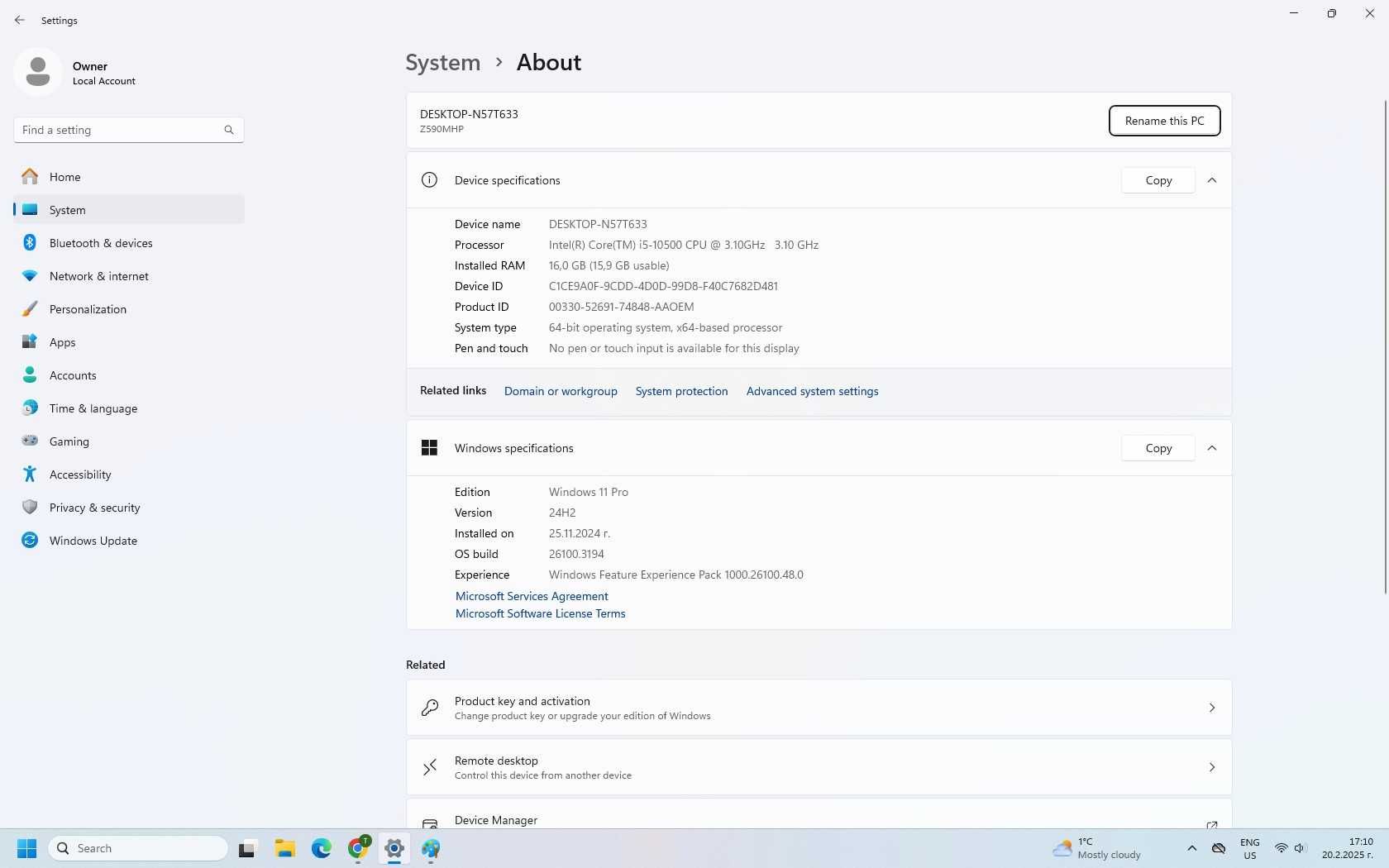Launch Google Chrome from the taskbar
This screenshot has width=1389, height=868.
(x=358, y=848)
